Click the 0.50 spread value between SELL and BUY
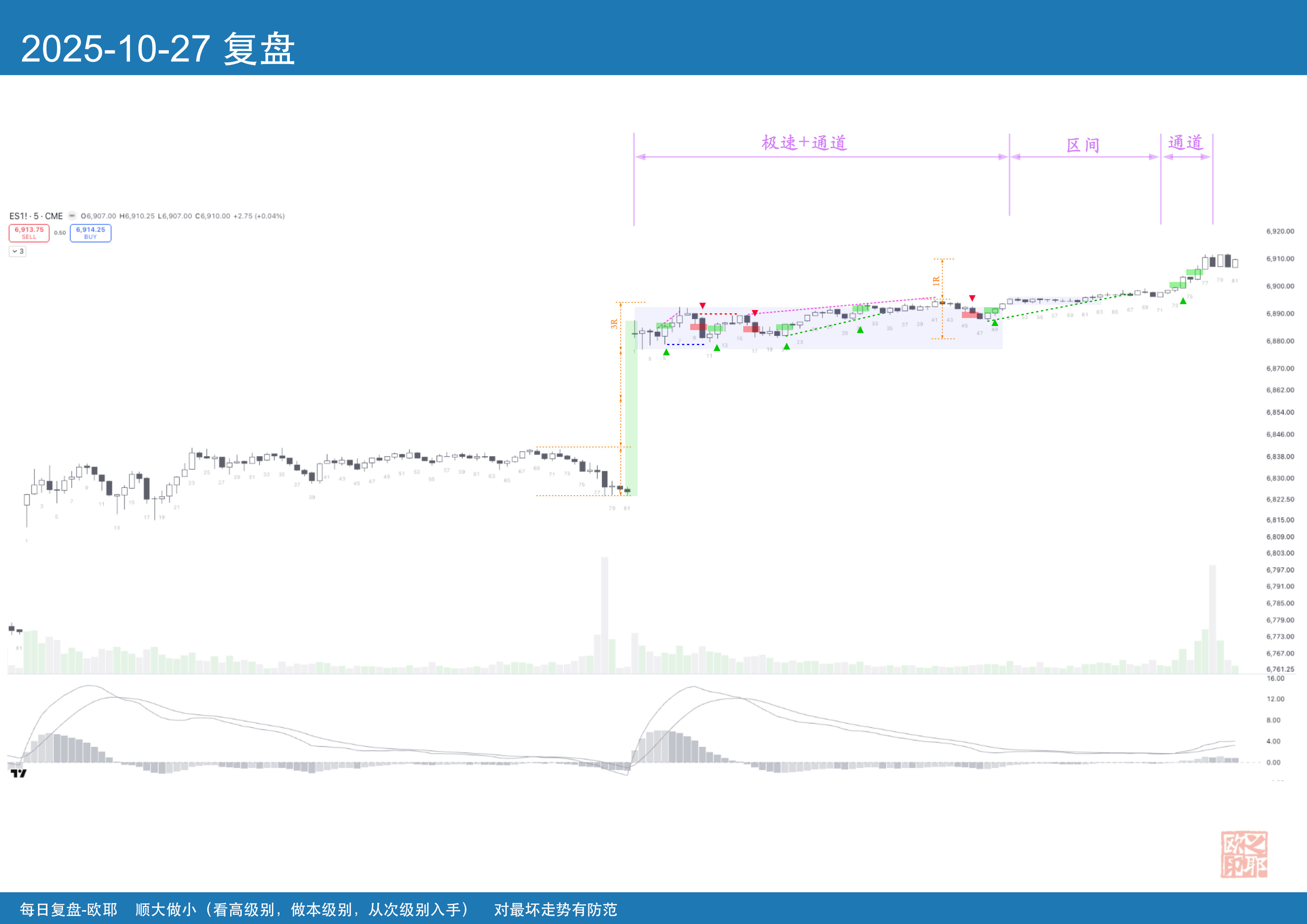 tap(60, 233)
